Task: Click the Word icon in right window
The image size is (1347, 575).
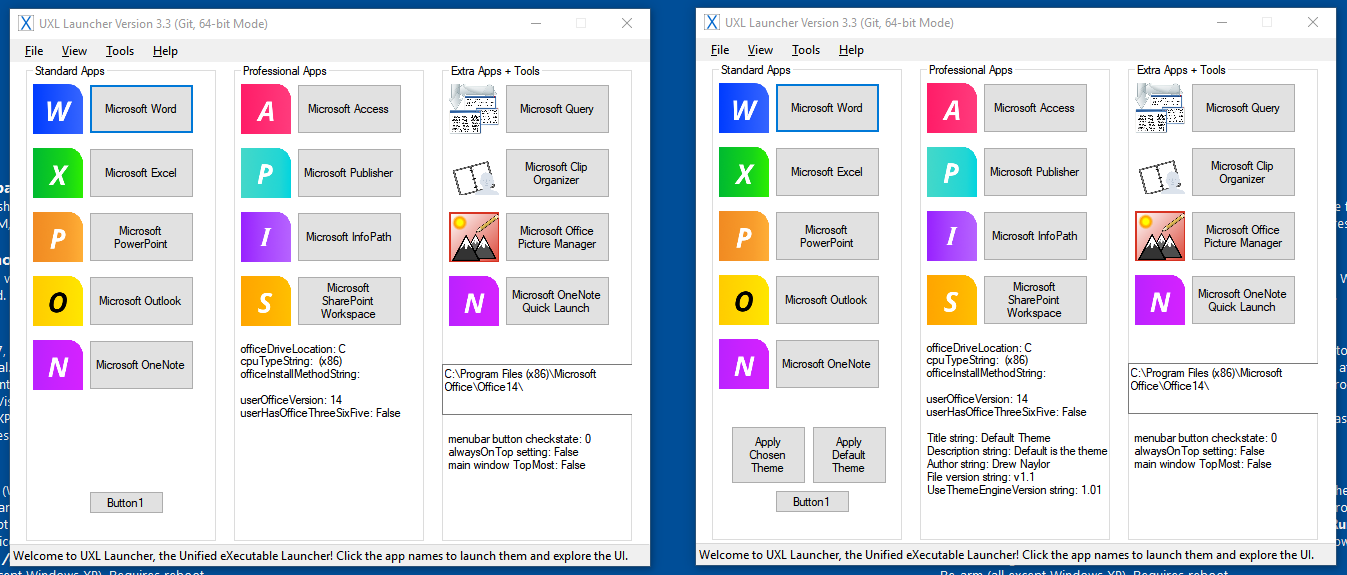Action: (744, 108)
